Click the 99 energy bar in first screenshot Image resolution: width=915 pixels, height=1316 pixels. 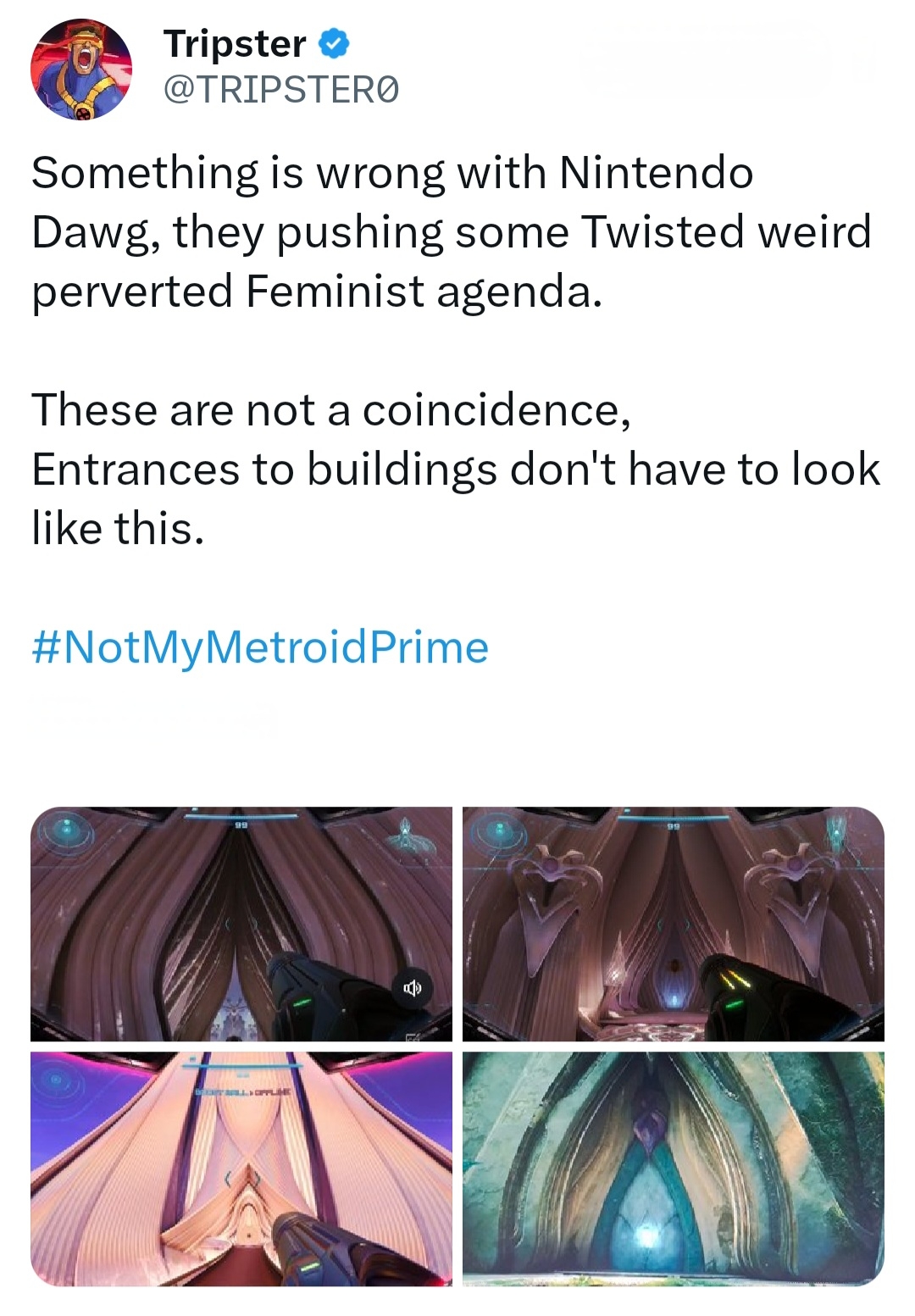241,818
